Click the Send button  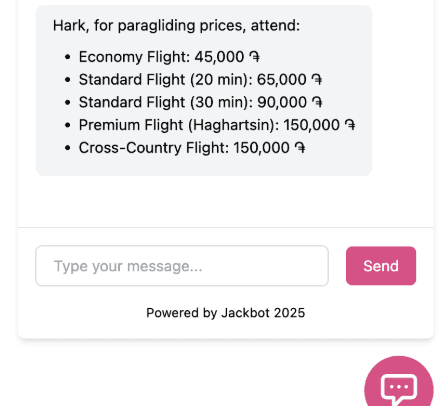tap(381, 266)
